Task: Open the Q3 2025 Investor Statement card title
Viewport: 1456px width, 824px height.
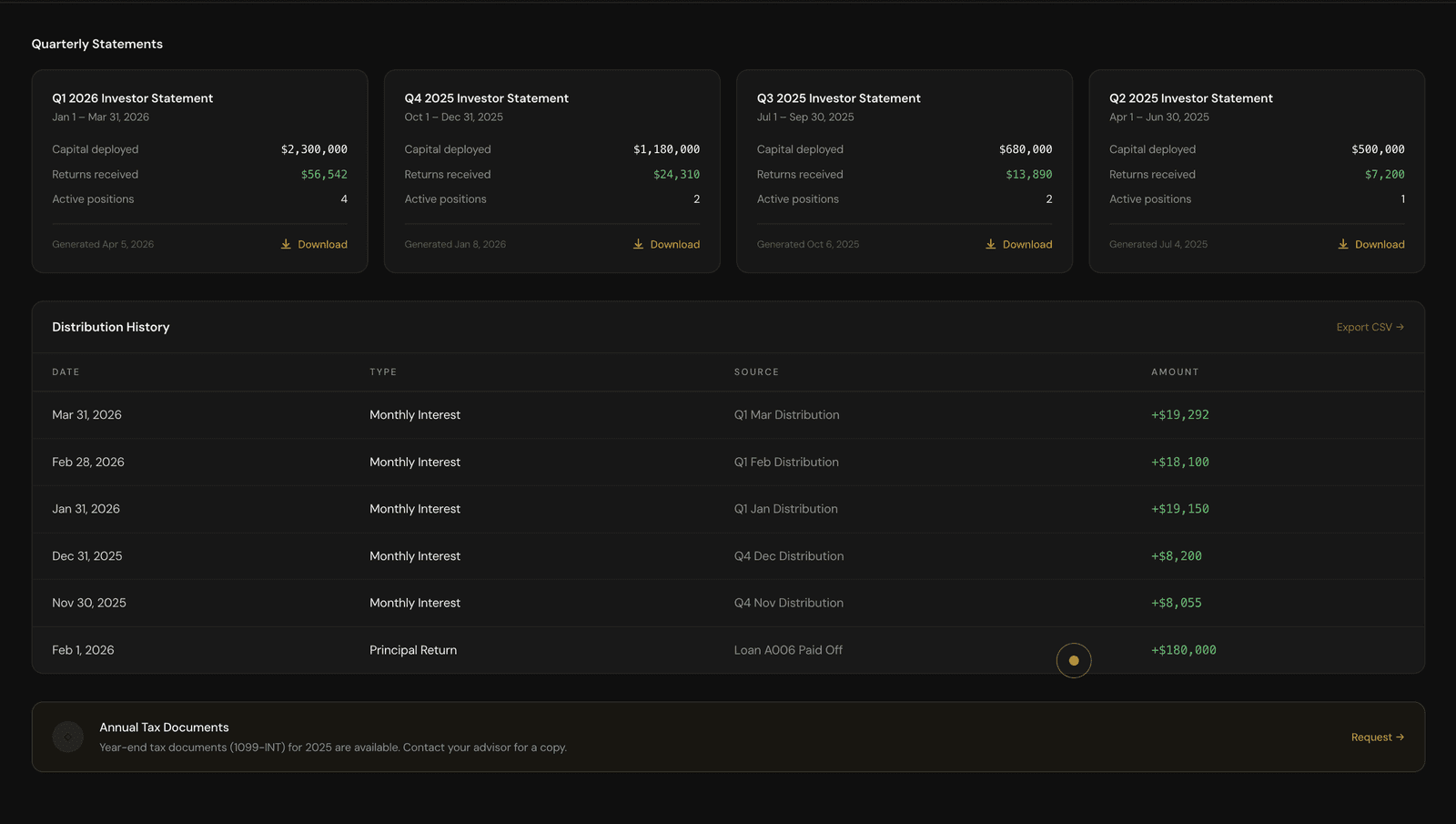Action: click(838, 98)
